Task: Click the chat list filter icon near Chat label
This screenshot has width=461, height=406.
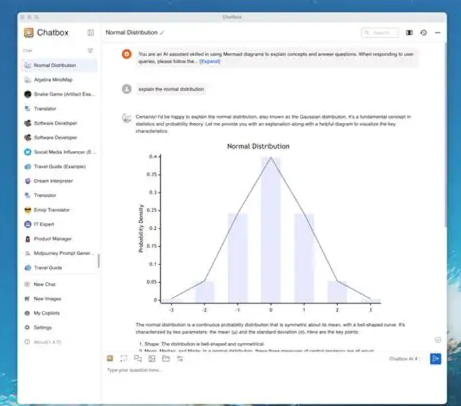Action: 90,50
